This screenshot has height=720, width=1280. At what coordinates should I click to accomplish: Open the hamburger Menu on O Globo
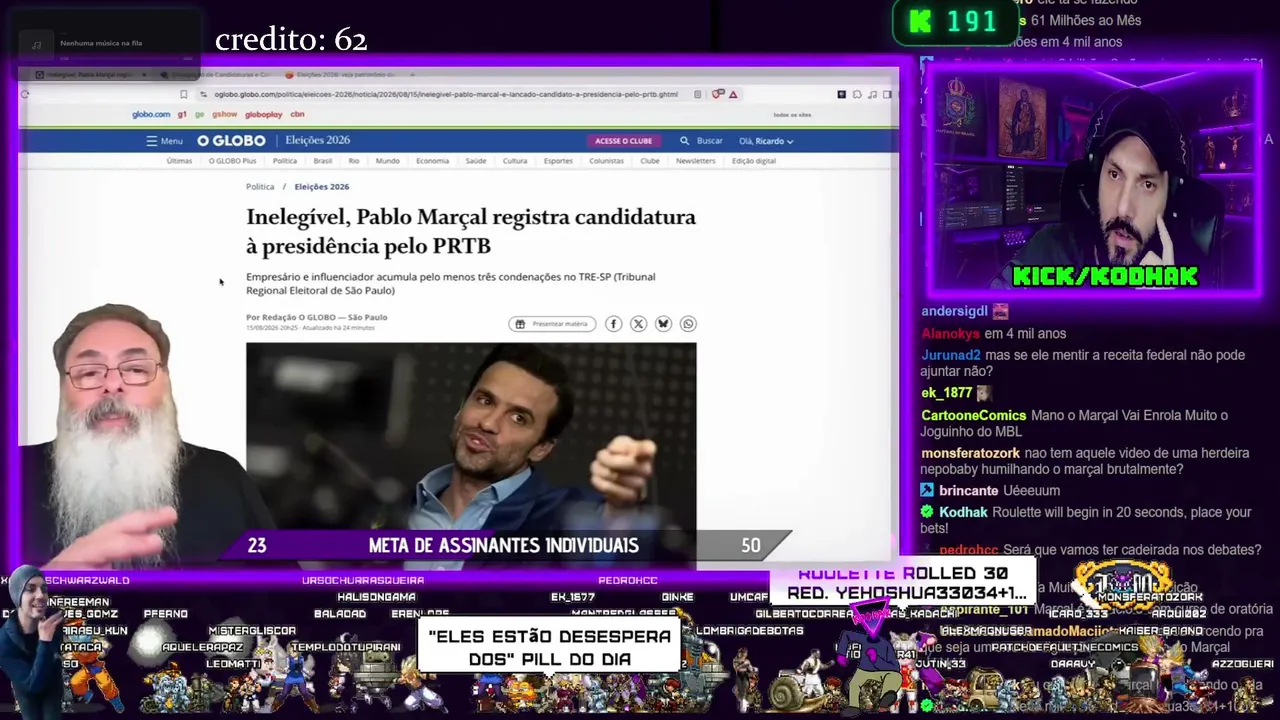tap(164, 141)
